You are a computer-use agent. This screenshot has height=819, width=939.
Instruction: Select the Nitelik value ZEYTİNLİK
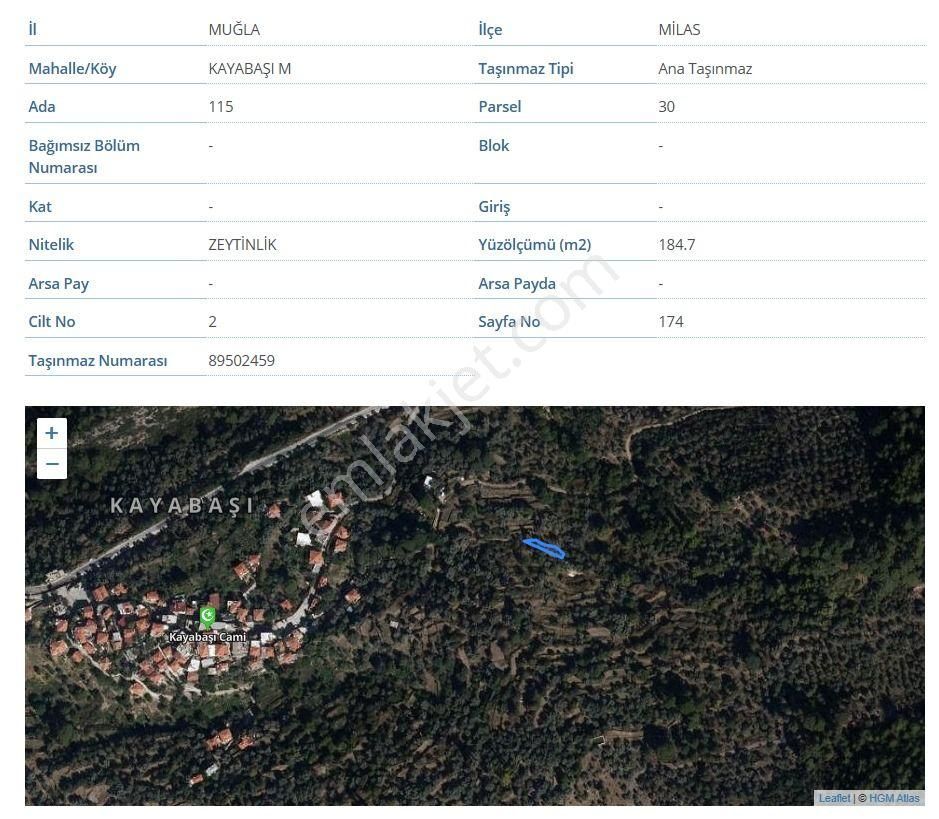(242, 244)
